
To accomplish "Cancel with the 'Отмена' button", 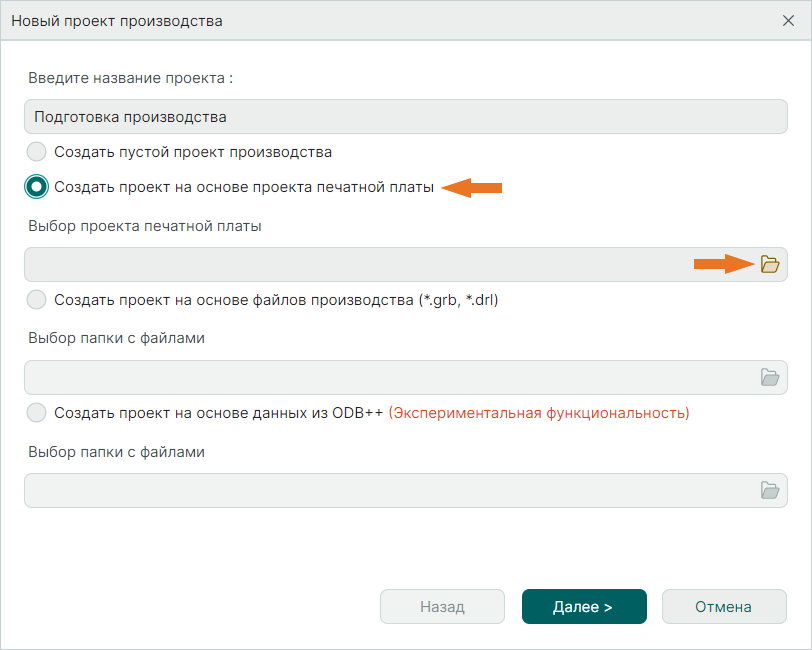I will tap(724, 606).
